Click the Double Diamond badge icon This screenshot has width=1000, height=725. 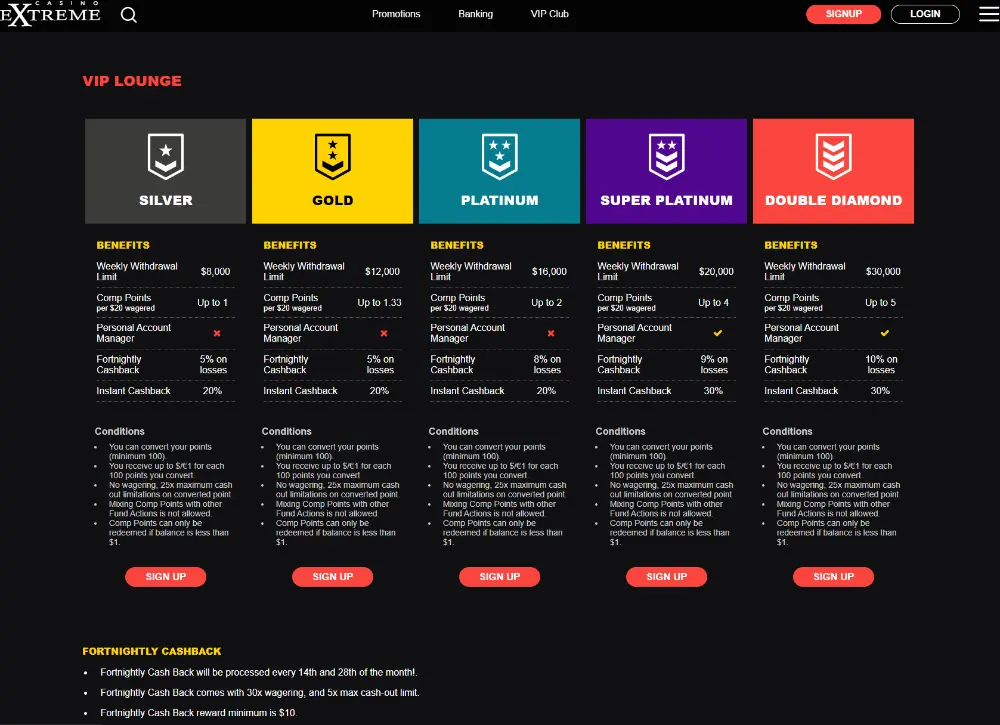click(834, 156)
